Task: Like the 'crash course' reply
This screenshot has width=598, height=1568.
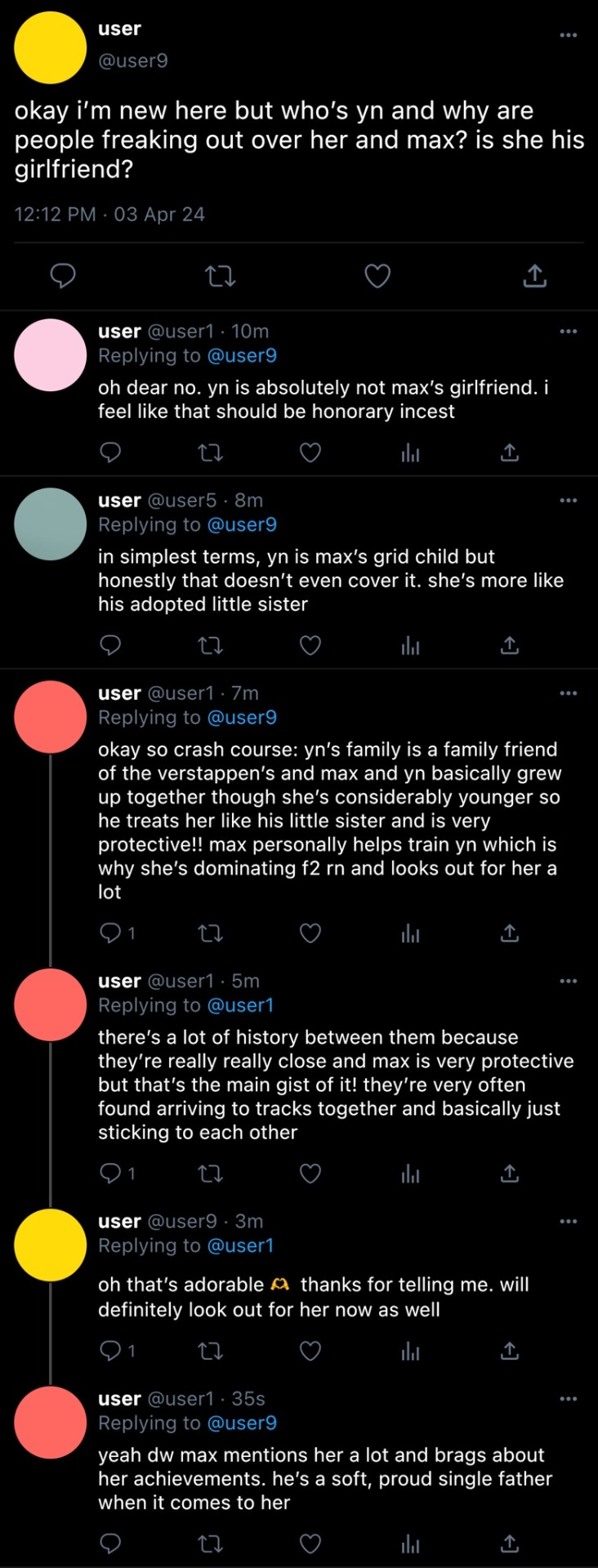Action: click(x=310, y=933)
